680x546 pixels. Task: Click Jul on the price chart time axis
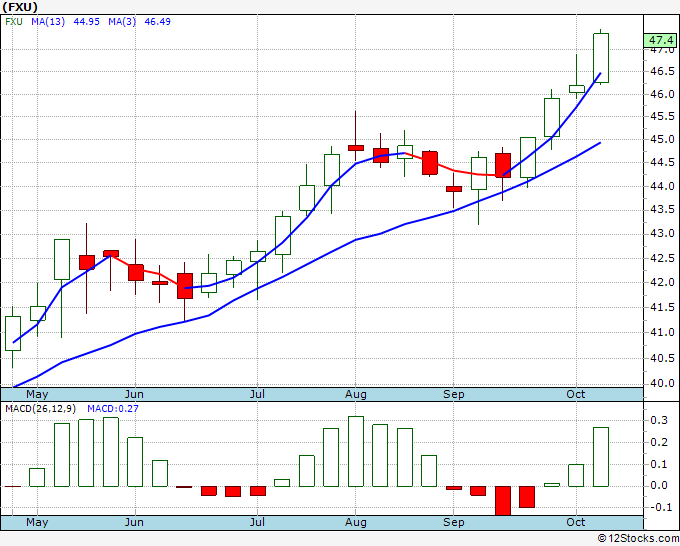[257, 394]
